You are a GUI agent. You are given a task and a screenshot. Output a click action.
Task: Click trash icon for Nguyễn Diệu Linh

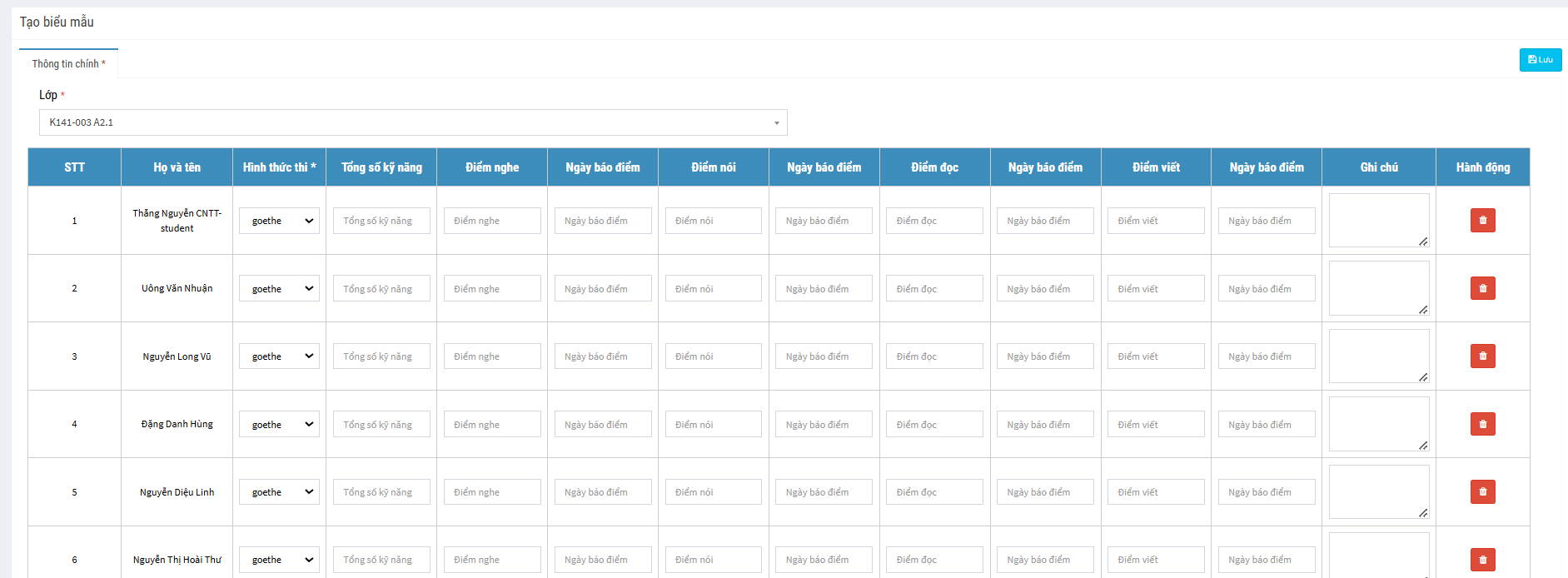click(1482, 492)
